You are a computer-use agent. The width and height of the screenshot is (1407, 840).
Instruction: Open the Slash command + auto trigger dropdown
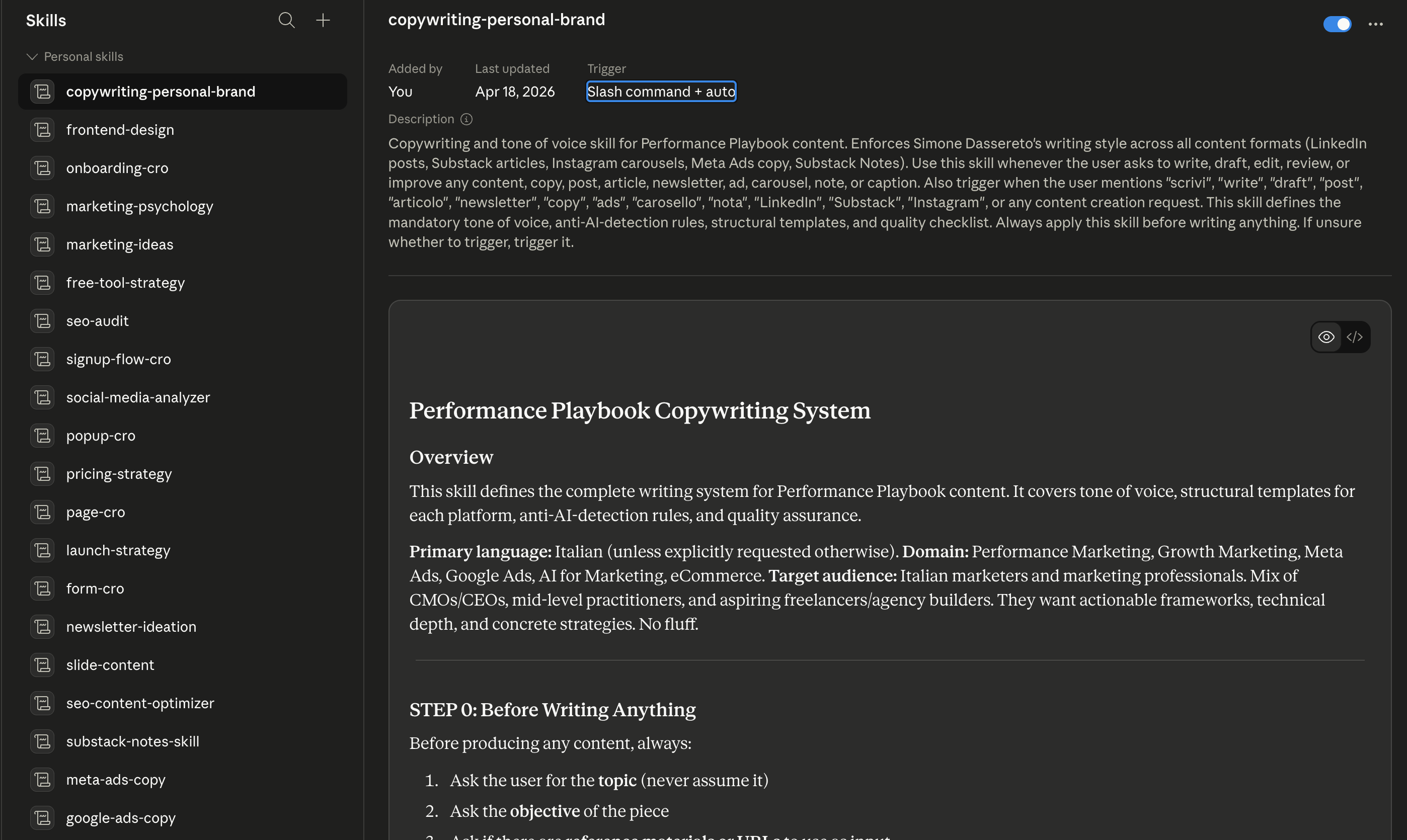pyautogui.click(x=661, y=92)
